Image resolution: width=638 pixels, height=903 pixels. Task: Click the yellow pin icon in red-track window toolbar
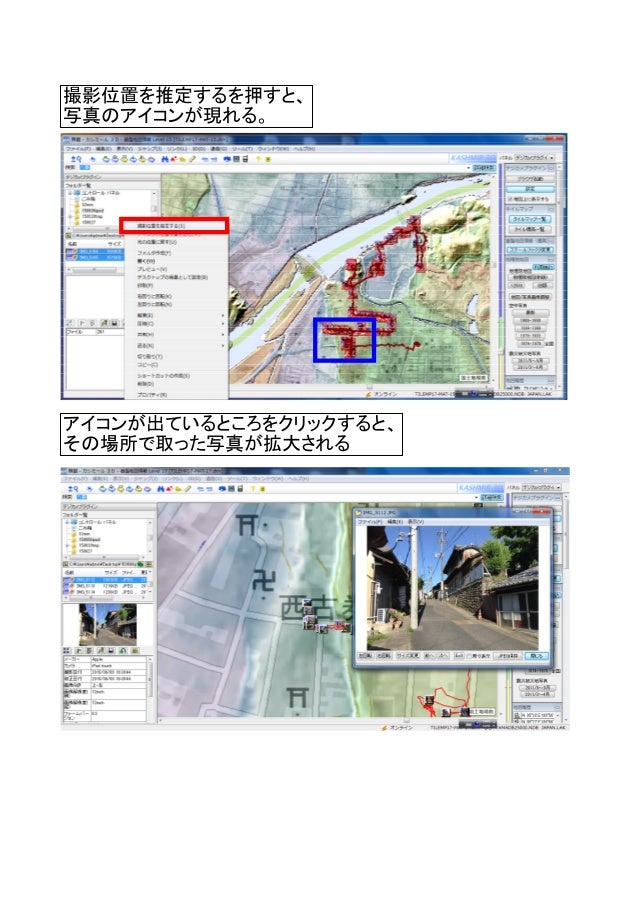pos(259,159)
